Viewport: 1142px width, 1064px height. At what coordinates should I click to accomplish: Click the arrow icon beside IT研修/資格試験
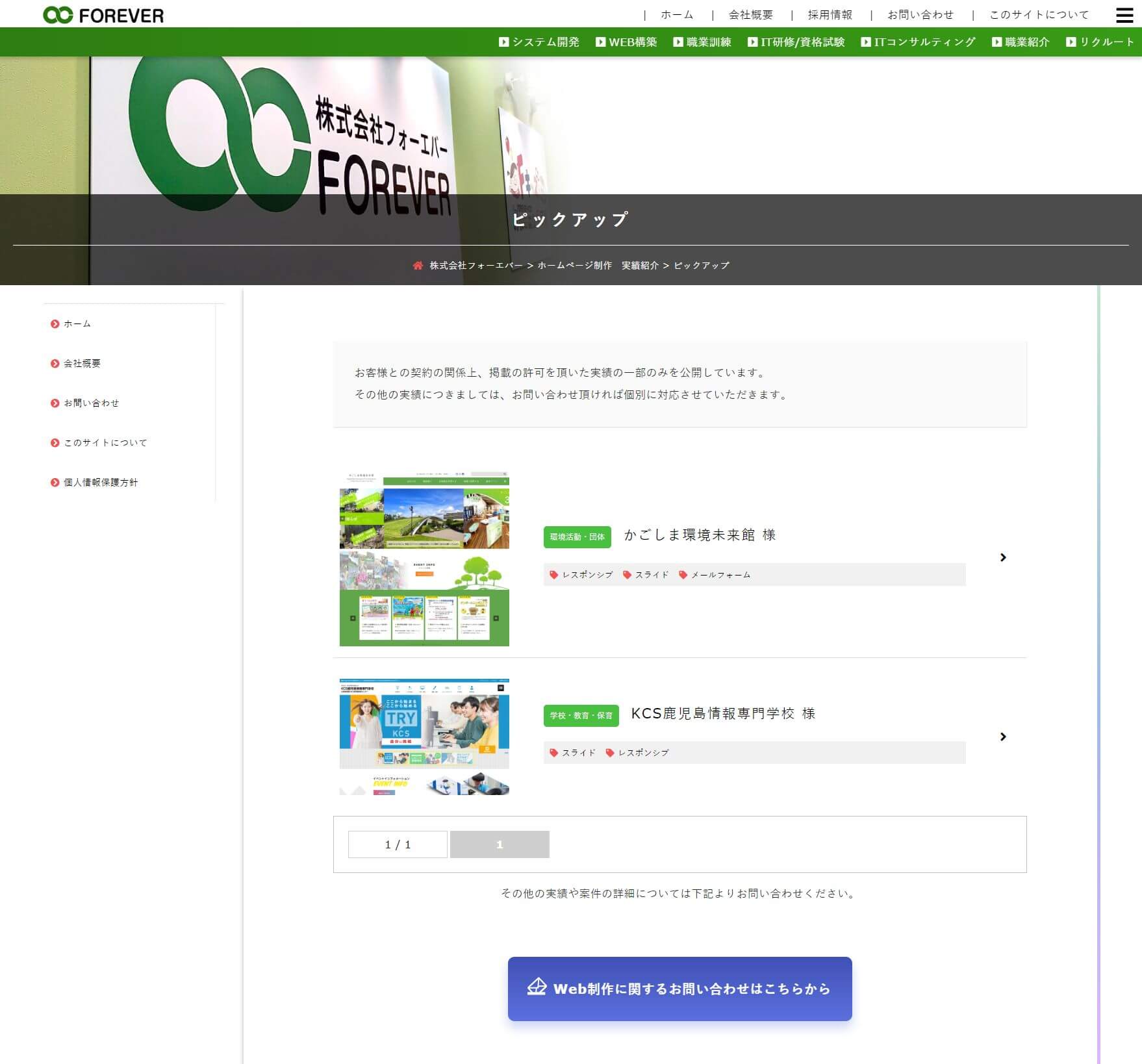[752, 42]
